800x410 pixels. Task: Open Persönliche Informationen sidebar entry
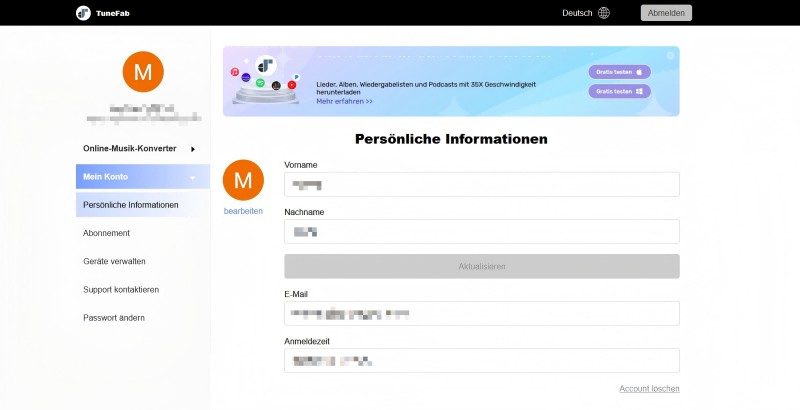pos(142,204)
